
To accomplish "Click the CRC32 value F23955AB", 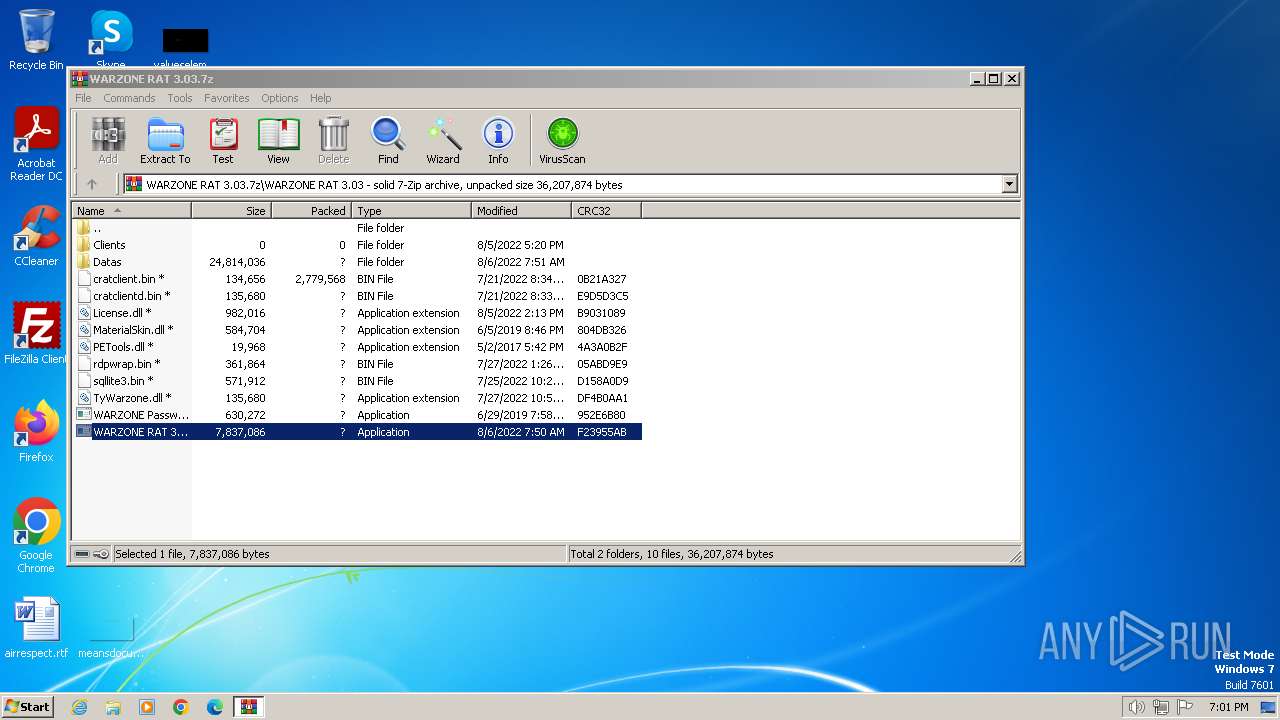I will [x=602, y=432].
